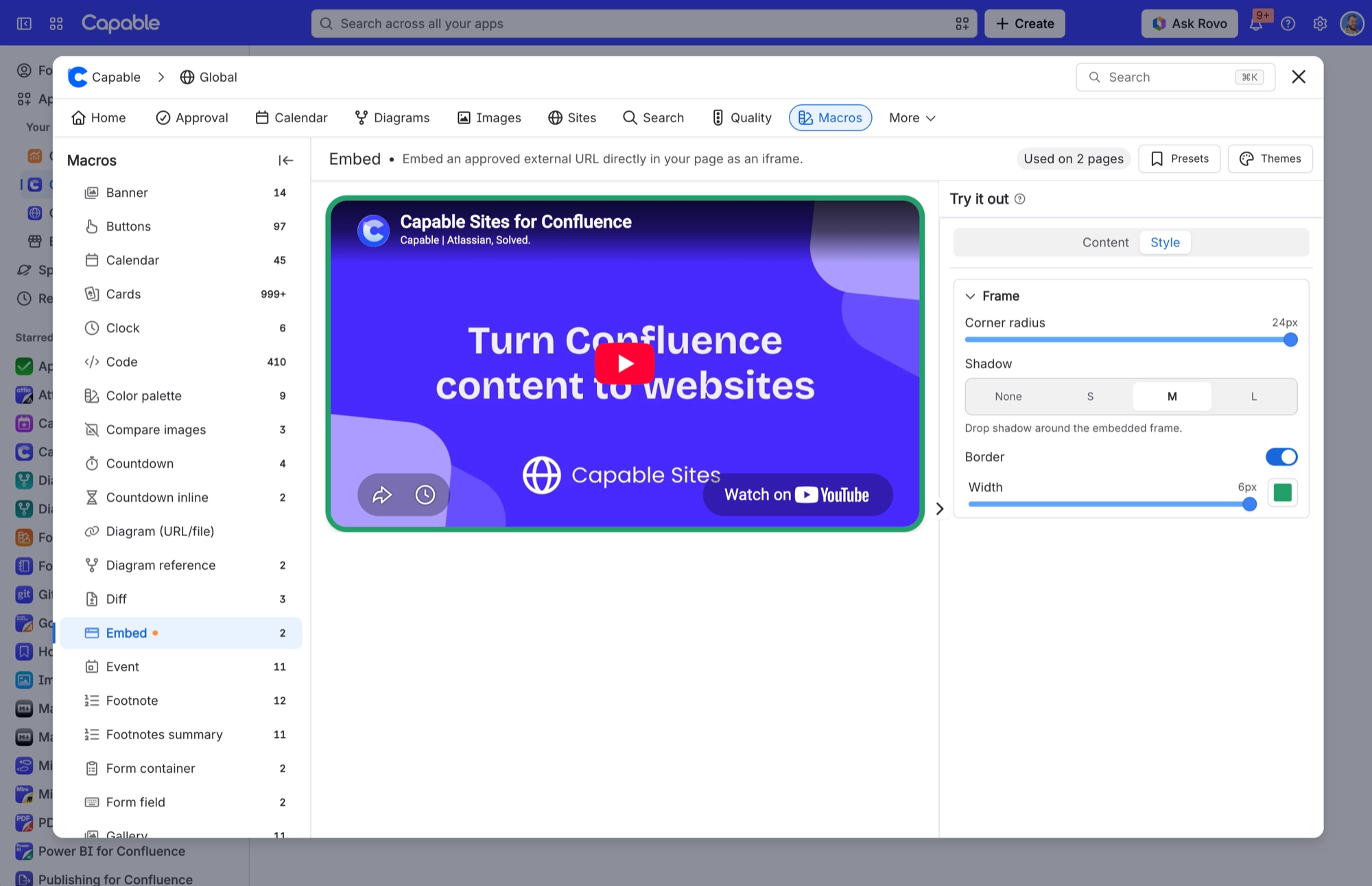Open settings gear in top bar
1372x886 pixels.
pos(1320,23)
